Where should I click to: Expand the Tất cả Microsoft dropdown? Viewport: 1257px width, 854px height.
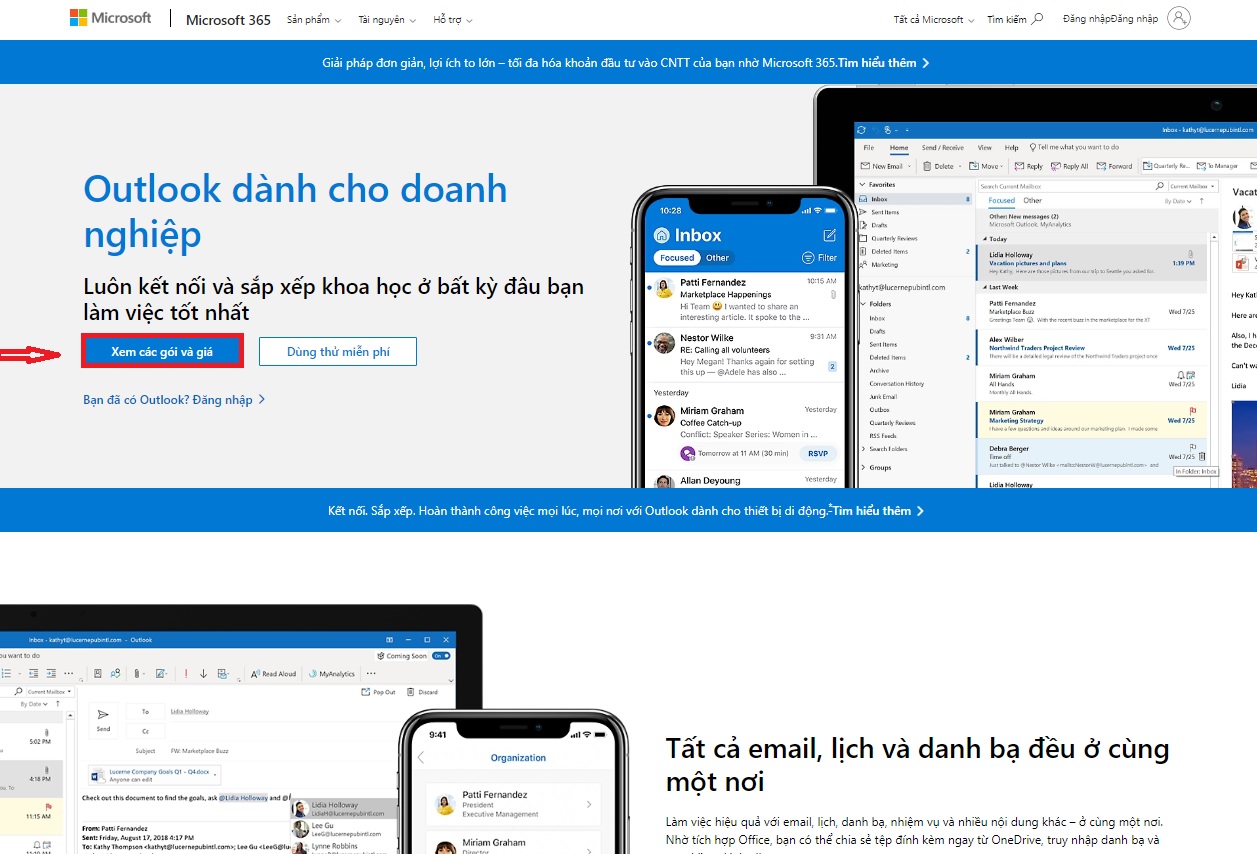pos(933,19)
